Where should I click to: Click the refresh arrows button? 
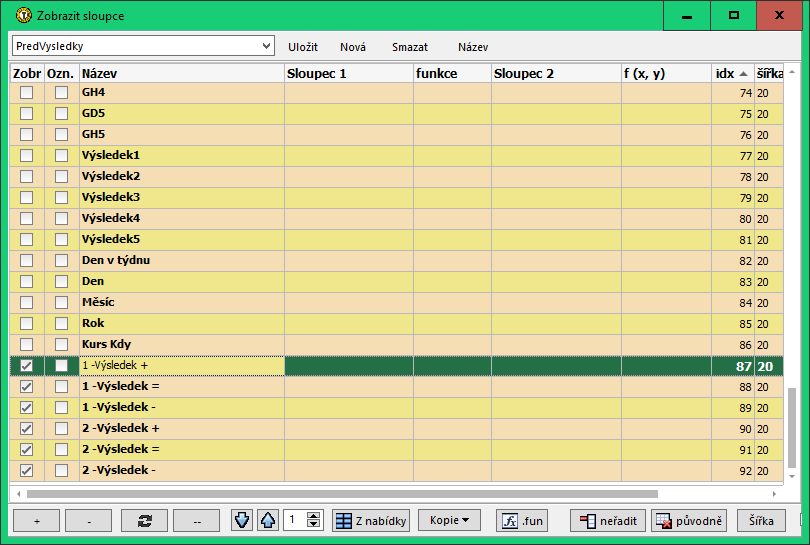[x=145, y=521]
